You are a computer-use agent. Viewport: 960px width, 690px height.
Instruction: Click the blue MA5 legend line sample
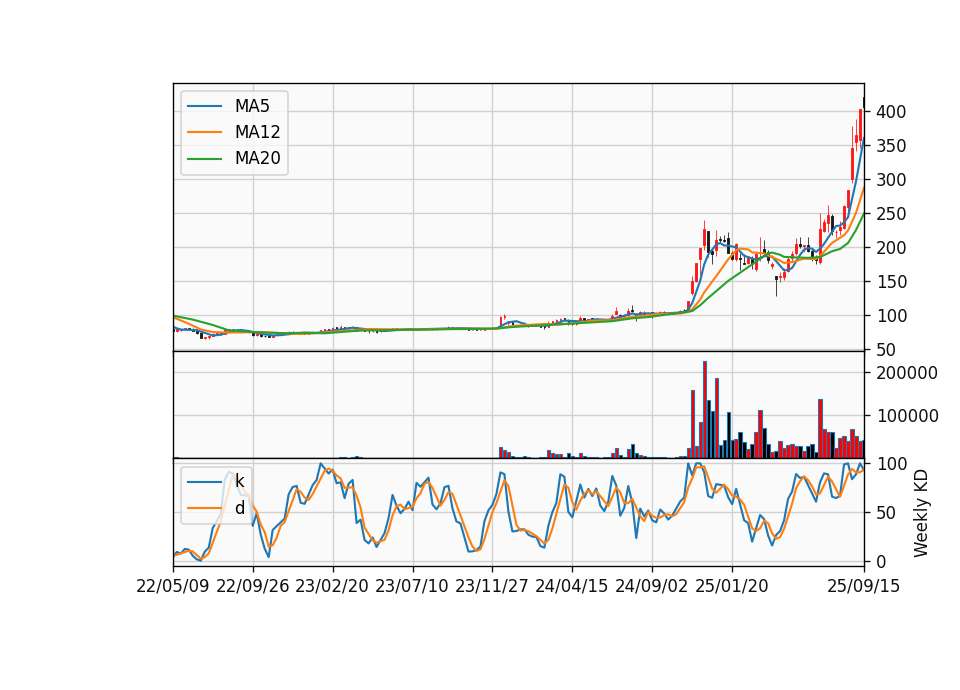(204, 106)
